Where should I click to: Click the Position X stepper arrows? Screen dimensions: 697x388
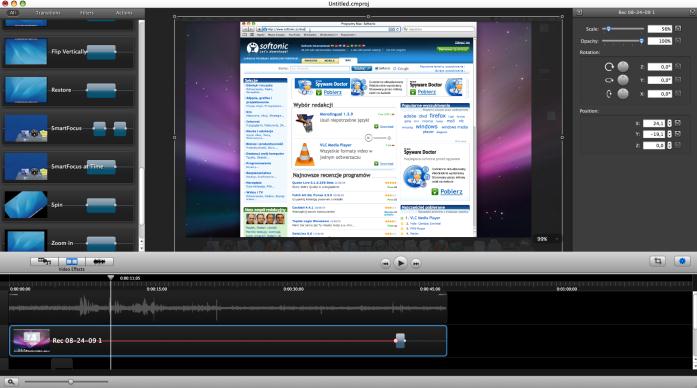(669, 123)
